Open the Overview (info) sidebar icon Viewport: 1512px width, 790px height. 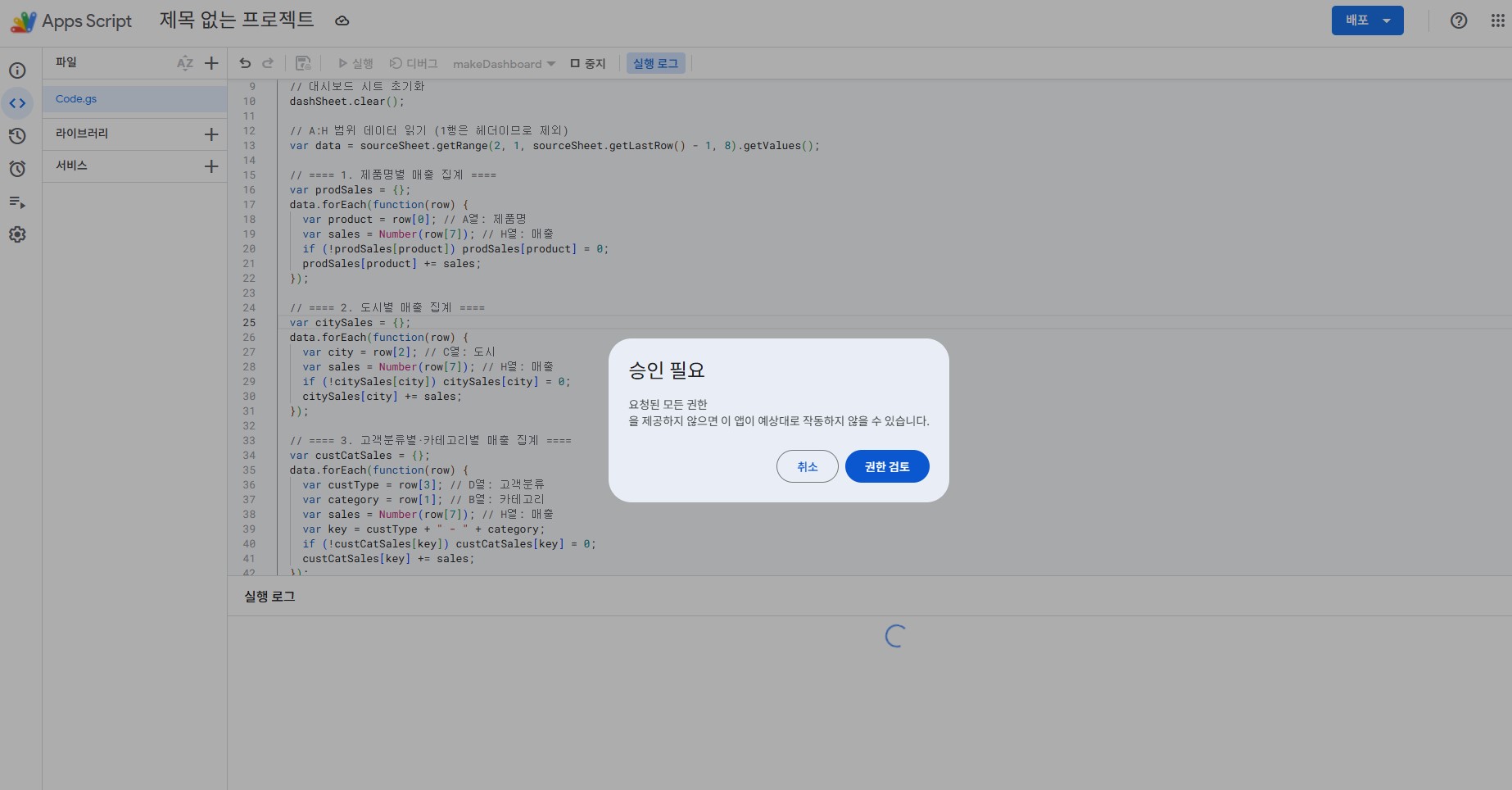[x=17, y=70]
